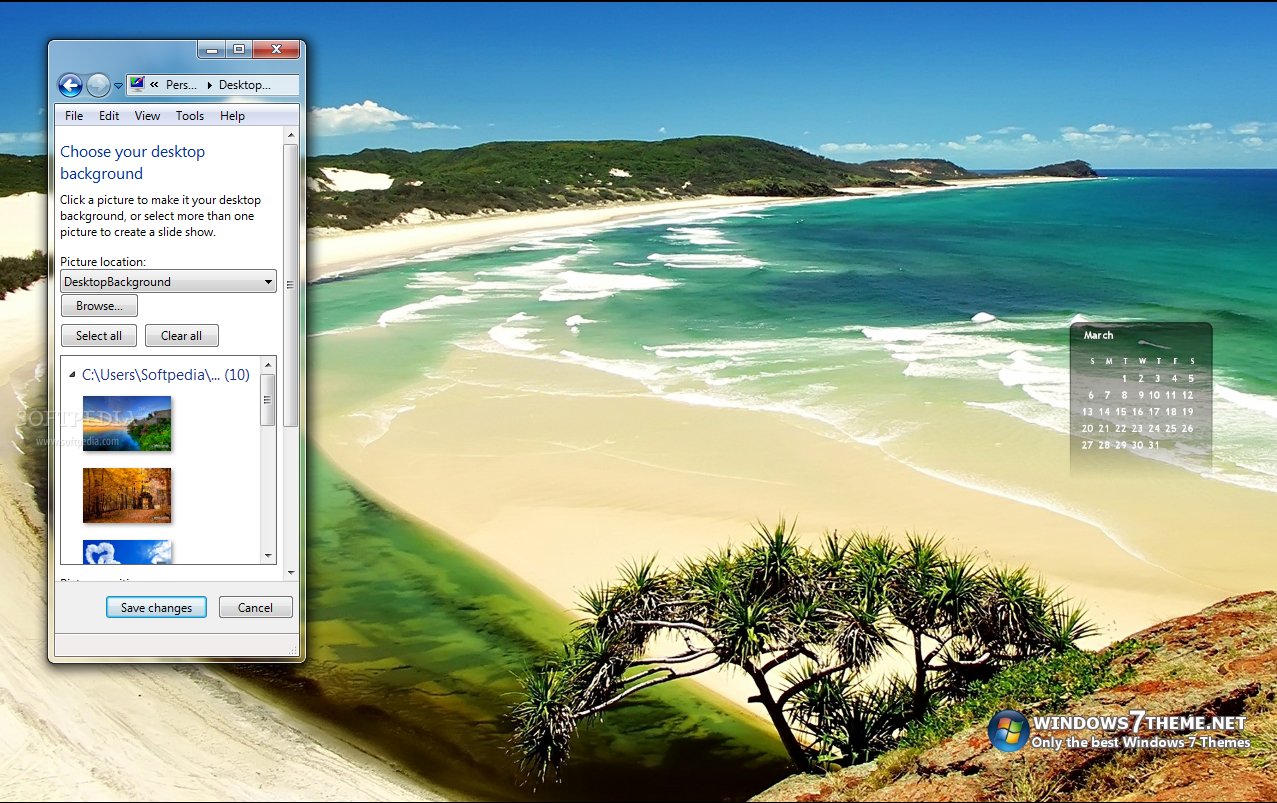Open the View menu
This screenshot has height=803, width=1277.
[x=147, y=116]
